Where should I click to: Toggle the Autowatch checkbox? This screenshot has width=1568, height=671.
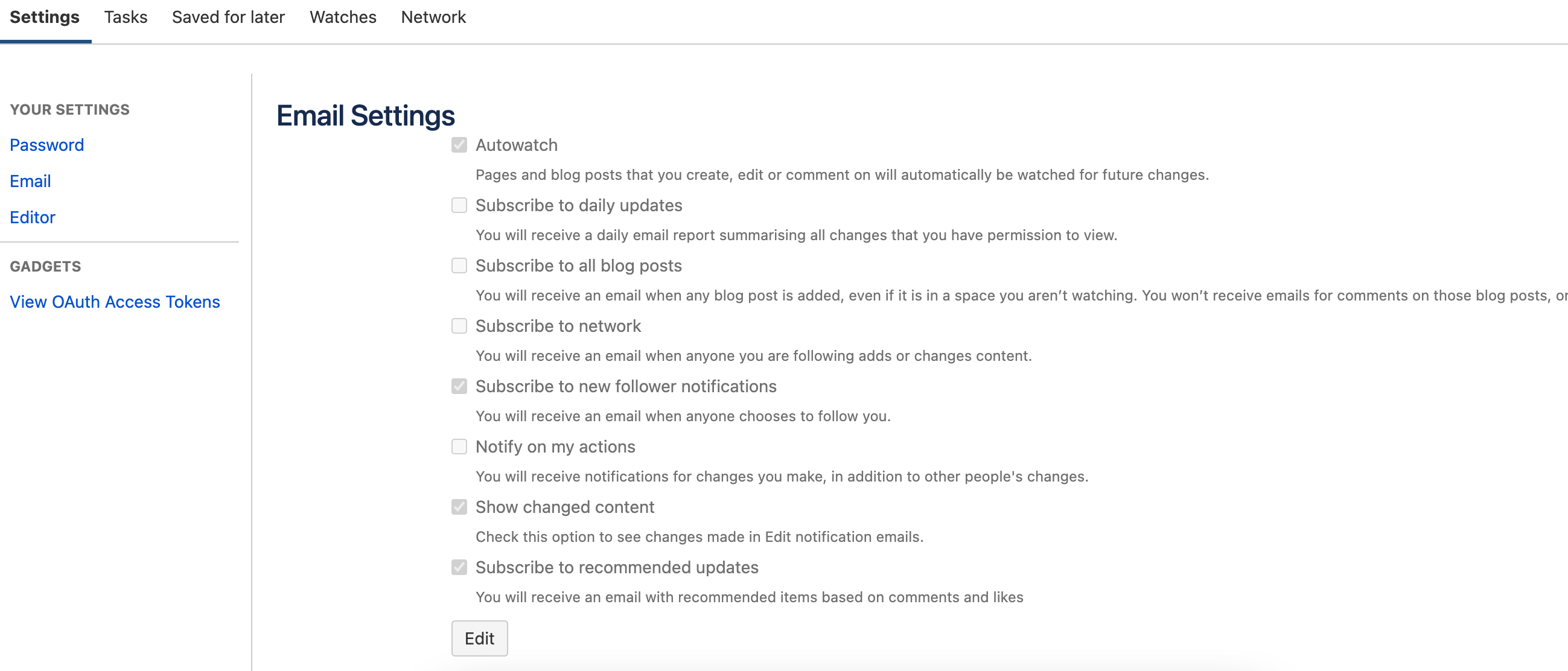pyautogui.click(x=459, y=145)
